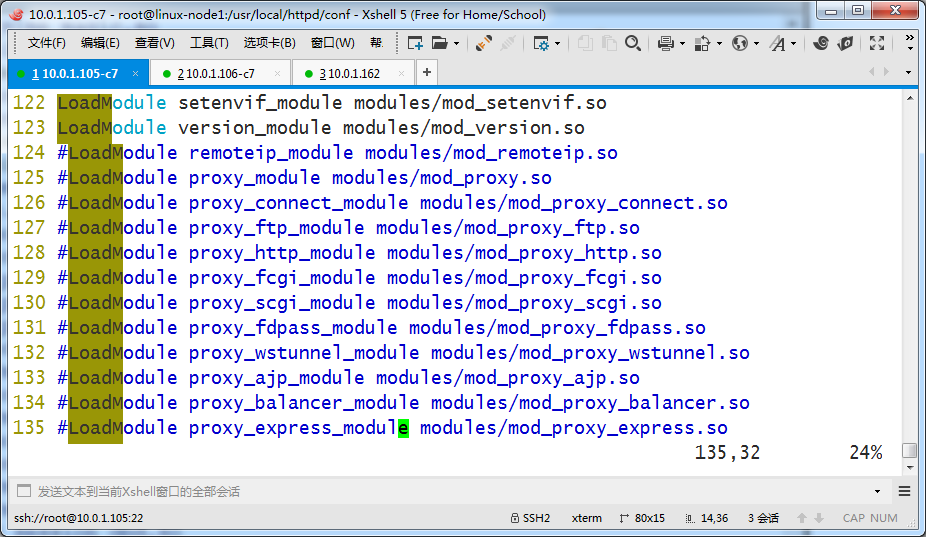Open the compose bar options hamburger button

click(x=904, y=491)
